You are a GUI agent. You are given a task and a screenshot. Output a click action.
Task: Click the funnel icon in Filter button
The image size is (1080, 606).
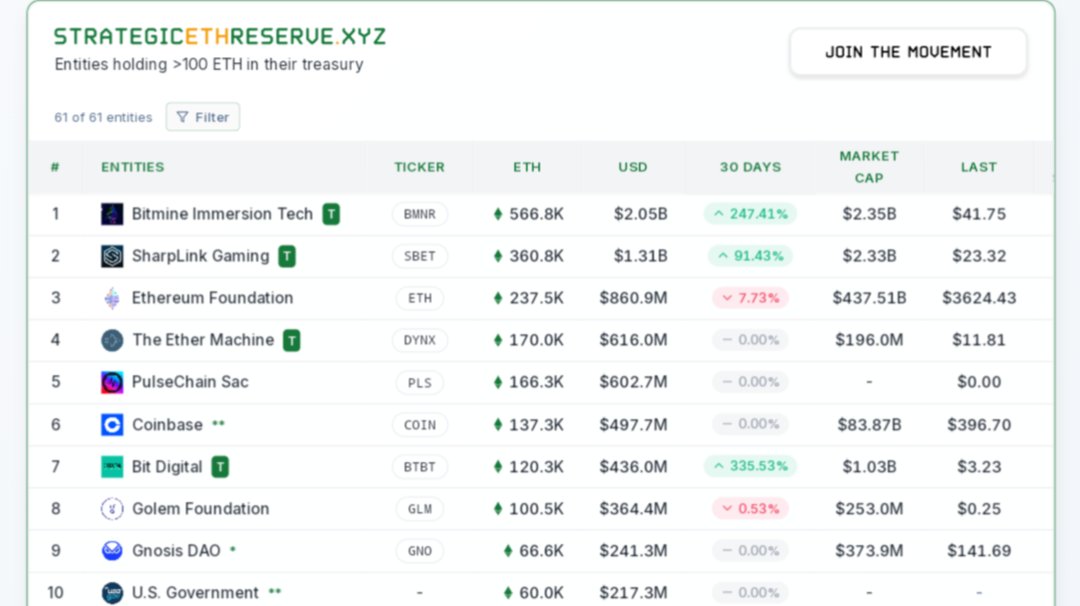182,117
